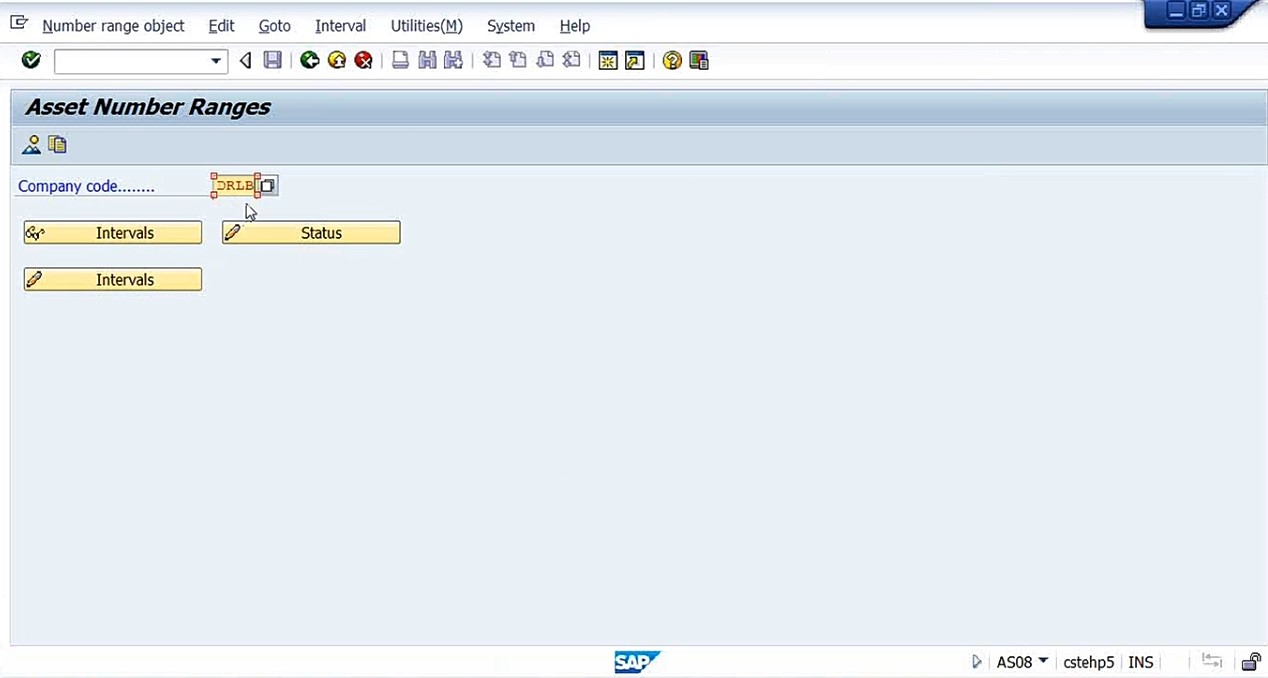This screenshot has height=678, width=1268.
Task: Click the display Intervals button with glasses
Action: (x=113, y=233)
